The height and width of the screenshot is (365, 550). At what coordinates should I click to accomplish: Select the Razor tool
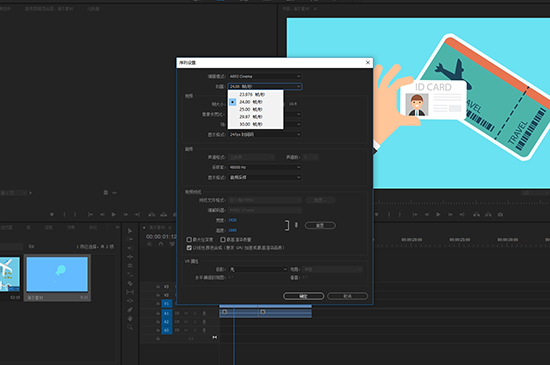click(130, 283)
